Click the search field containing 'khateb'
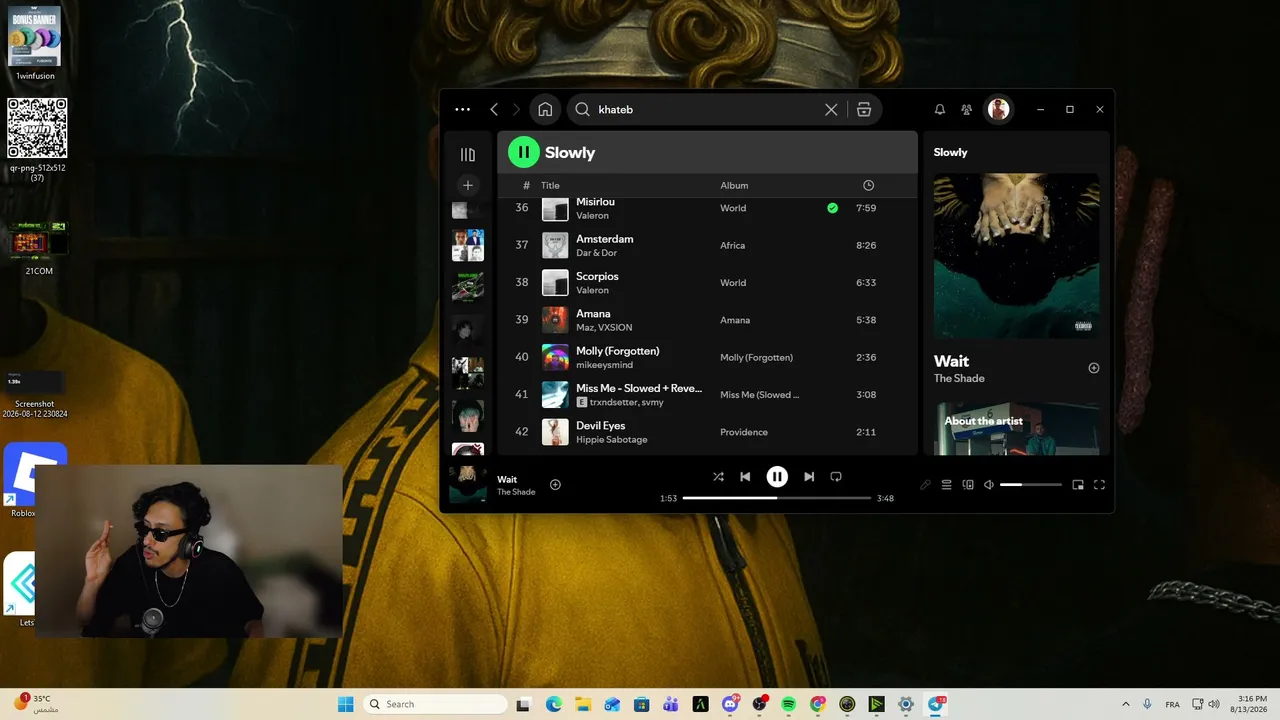 point(708,110)
